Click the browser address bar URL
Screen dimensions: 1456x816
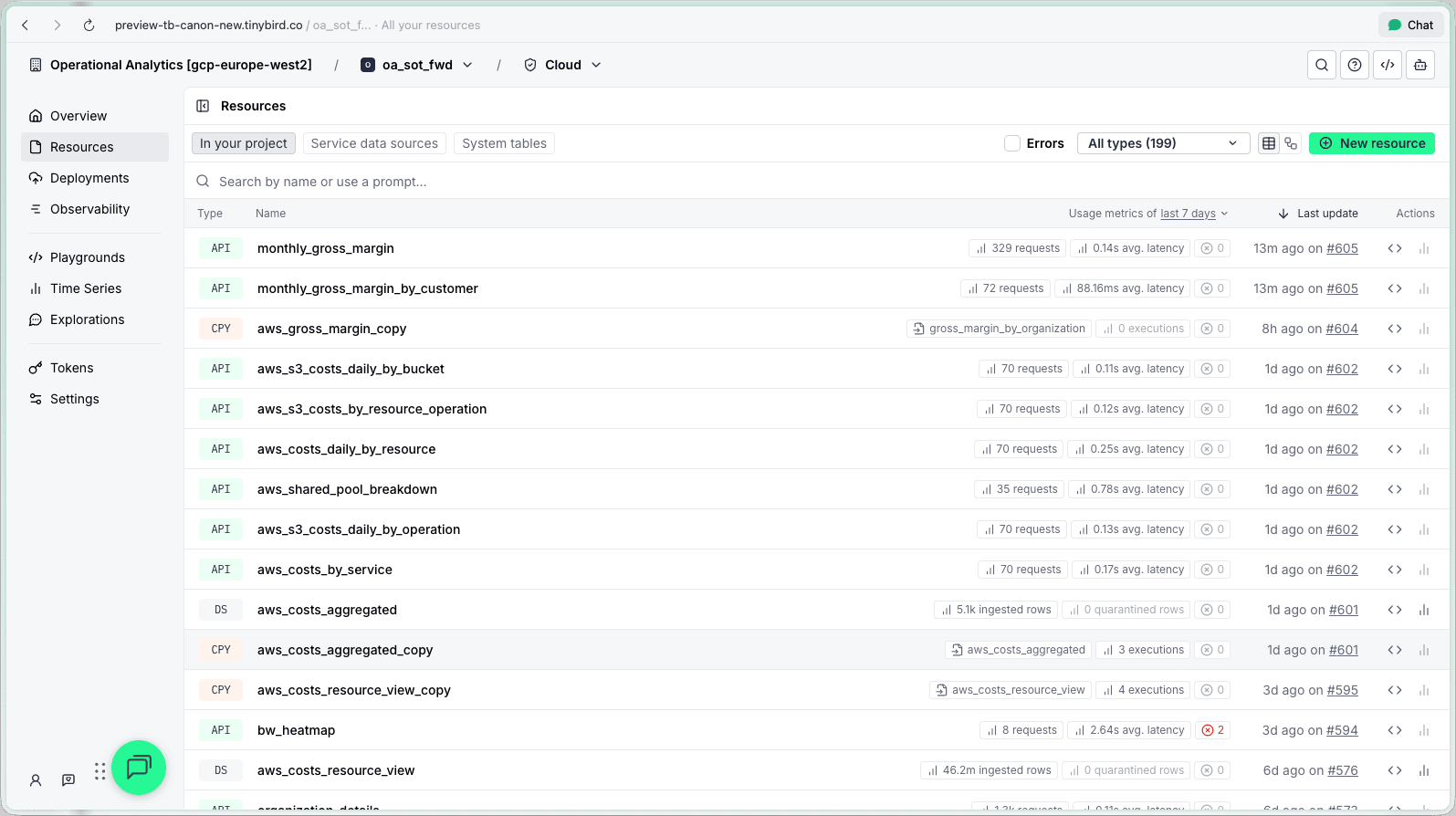pyautogui.click(x=208, y=26)
